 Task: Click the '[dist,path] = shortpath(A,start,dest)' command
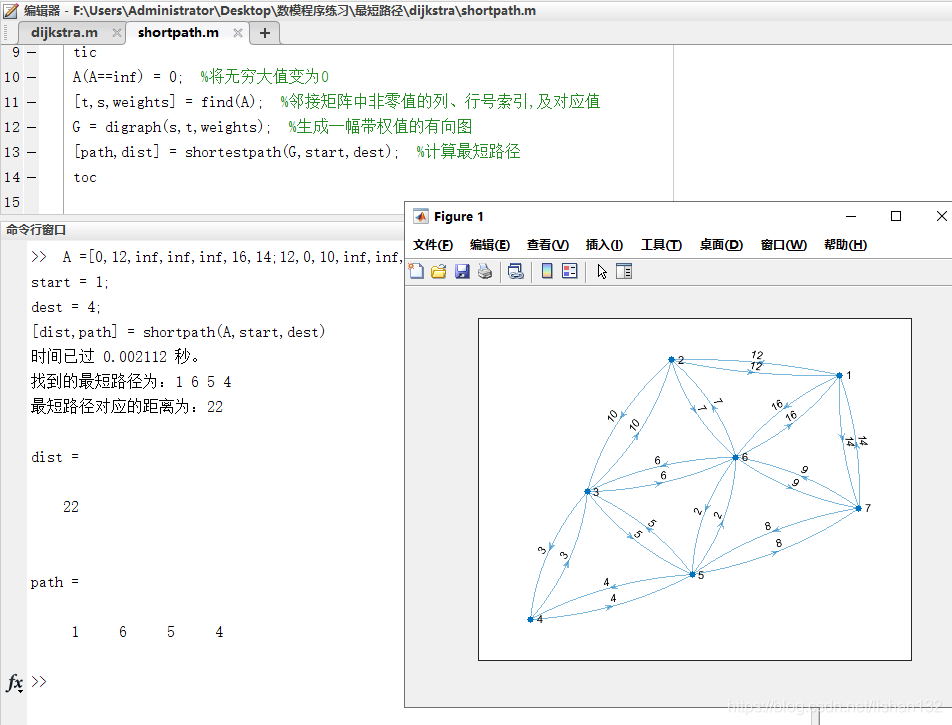(x=178, y=332)
